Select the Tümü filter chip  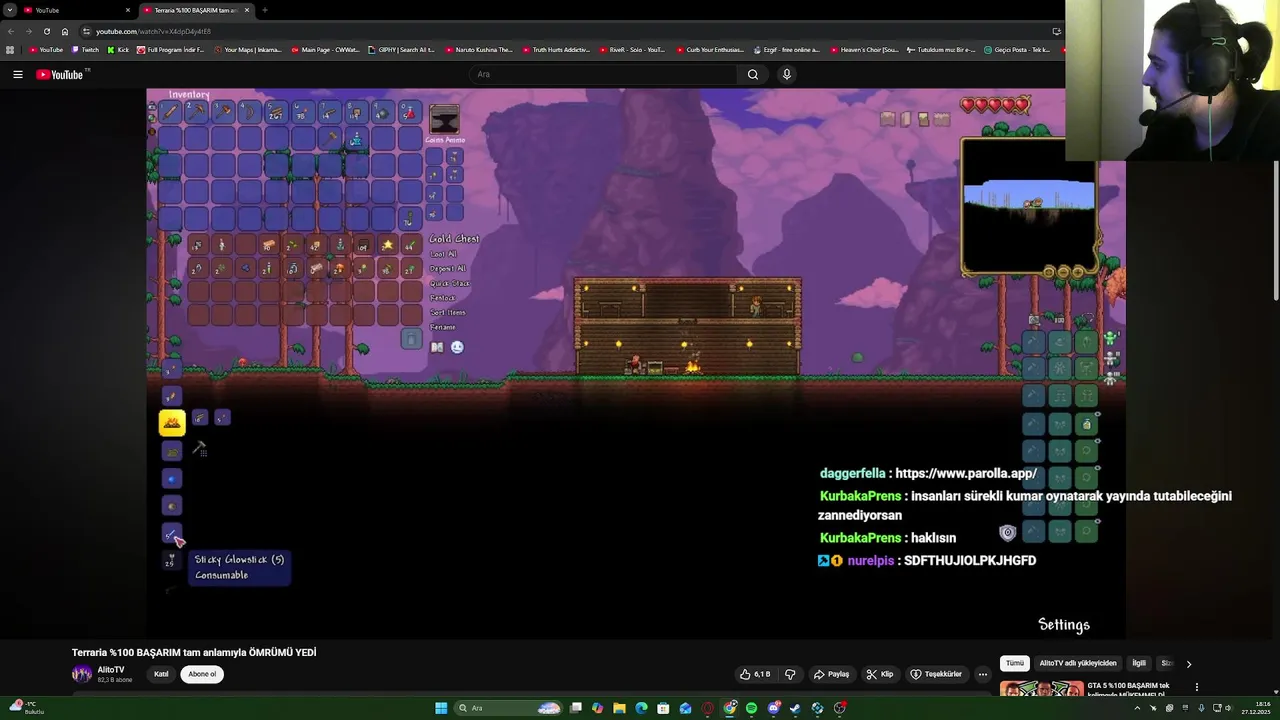(x=1015, y=663)
